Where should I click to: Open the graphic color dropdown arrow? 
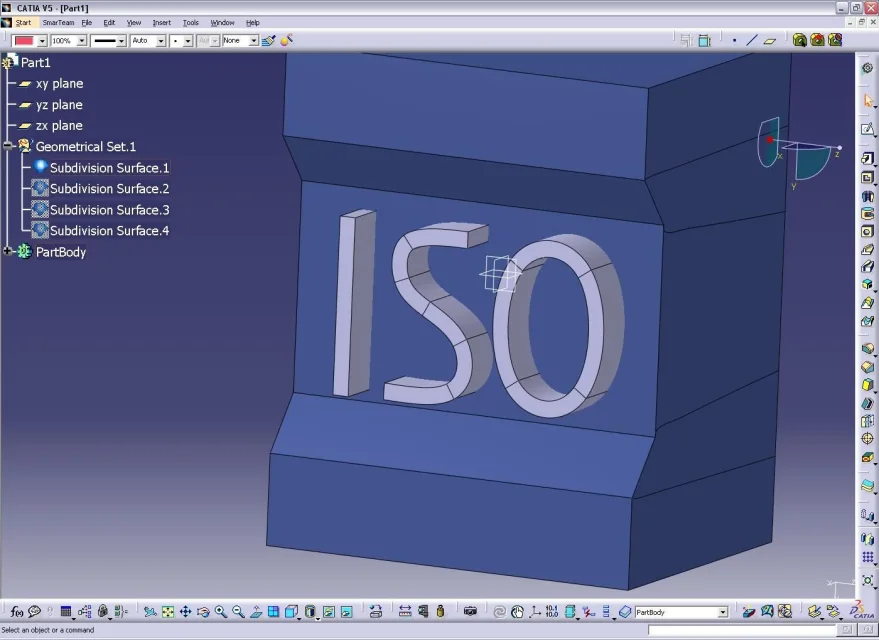point(42,41)
